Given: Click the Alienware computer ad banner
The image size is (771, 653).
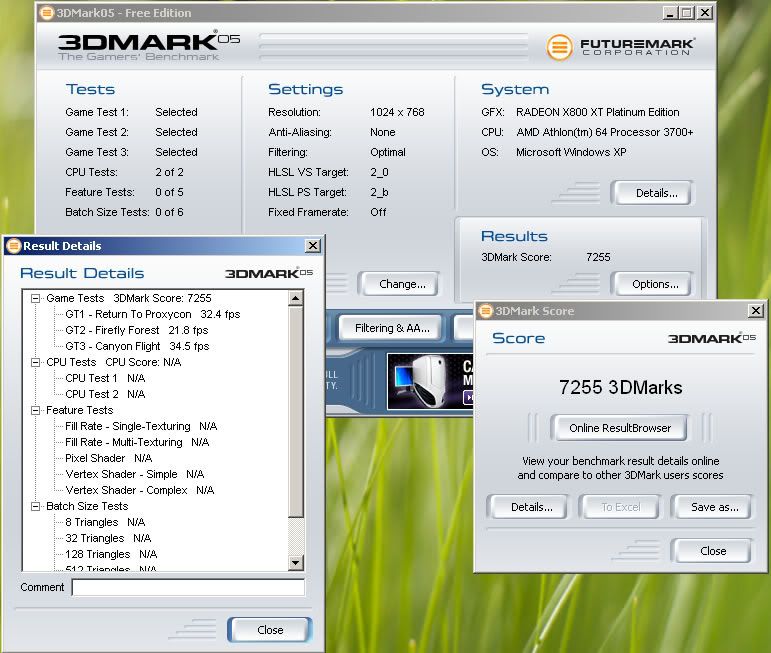Looking at the screenshot, I should coord(431,382).
